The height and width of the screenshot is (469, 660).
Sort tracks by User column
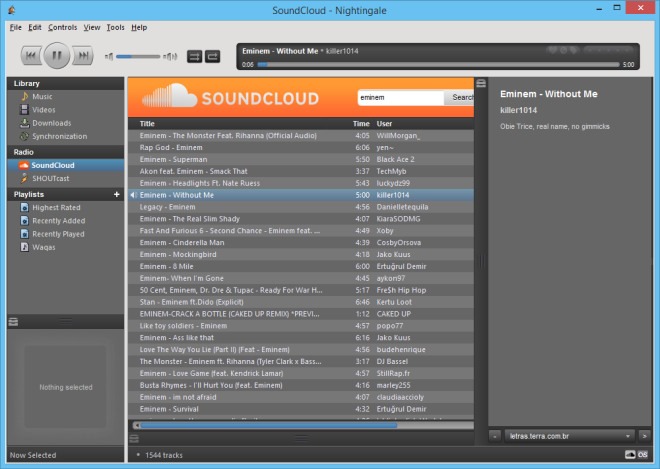384,124
